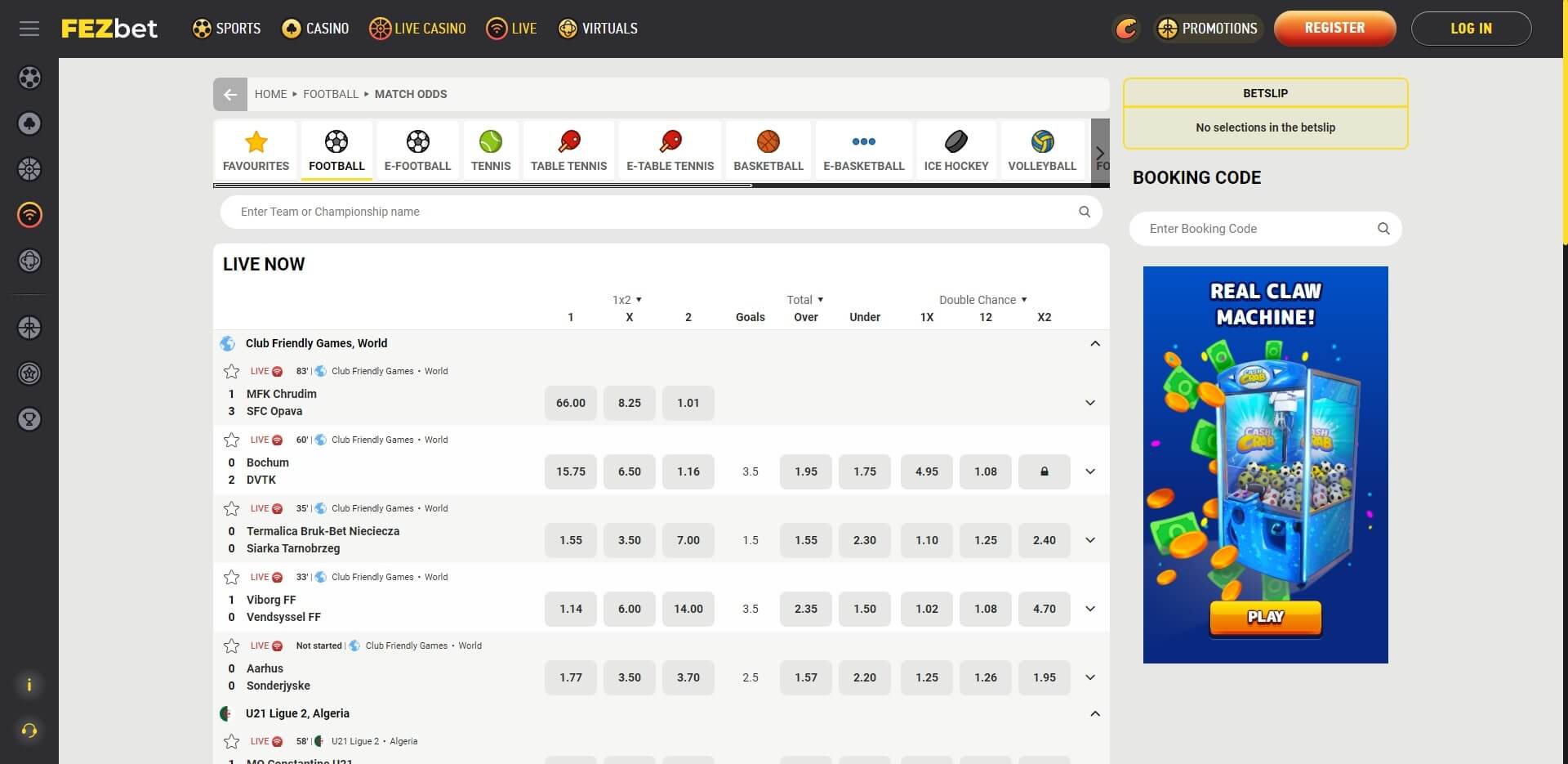Collapse the Club Friendly Games, World section
The height and width of the screenshot is (764, 1568).
(1095, 343)
